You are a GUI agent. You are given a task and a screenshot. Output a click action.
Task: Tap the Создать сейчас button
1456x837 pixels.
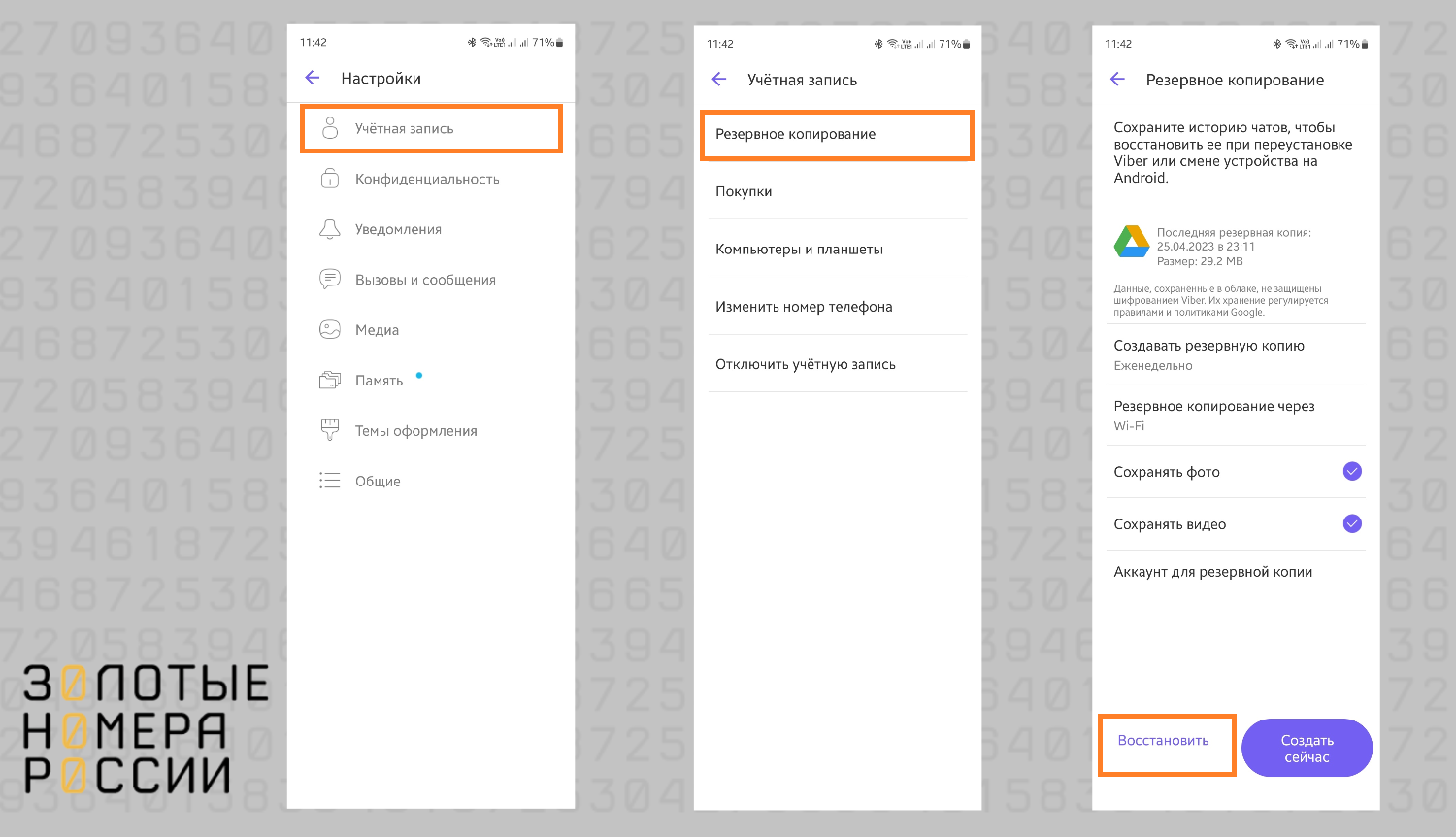click(1307, 748)
